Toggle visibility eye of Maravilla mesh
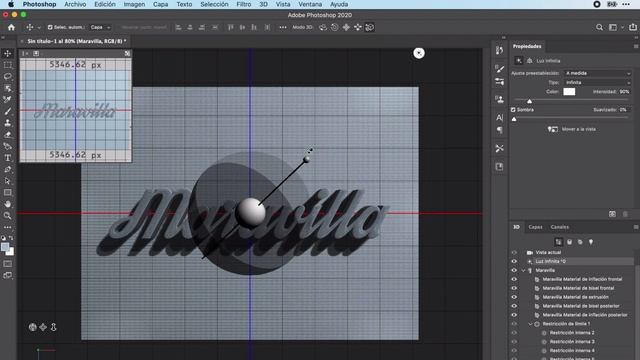 514,270
